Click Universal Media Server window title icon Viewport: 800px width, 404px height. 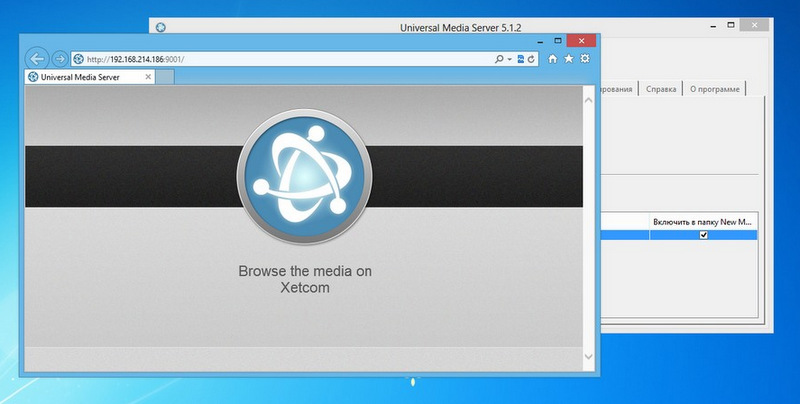(x=161, y=27)
